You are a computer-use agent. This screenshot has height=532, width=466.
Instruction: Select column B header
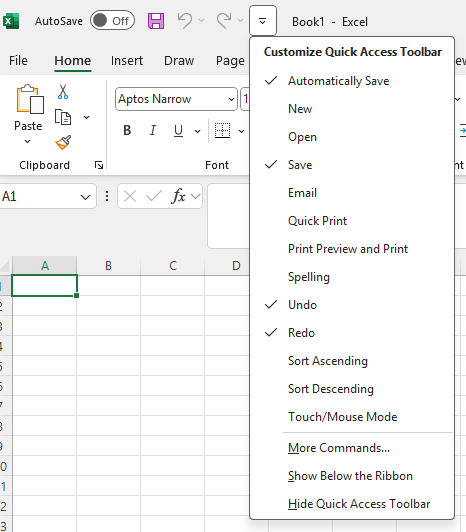click(x=108, y=266)
